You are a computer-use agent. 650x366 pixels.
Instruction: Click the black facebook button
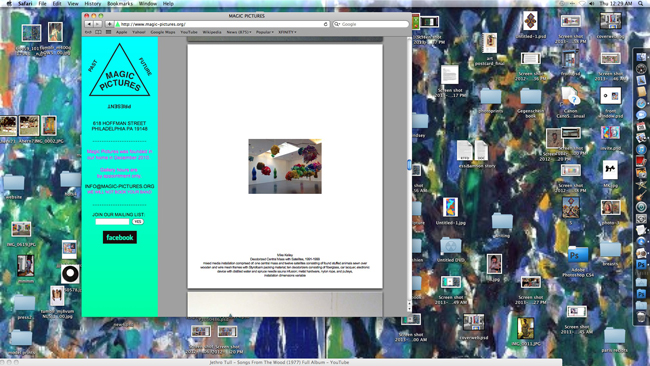click(x=120, y=237)
